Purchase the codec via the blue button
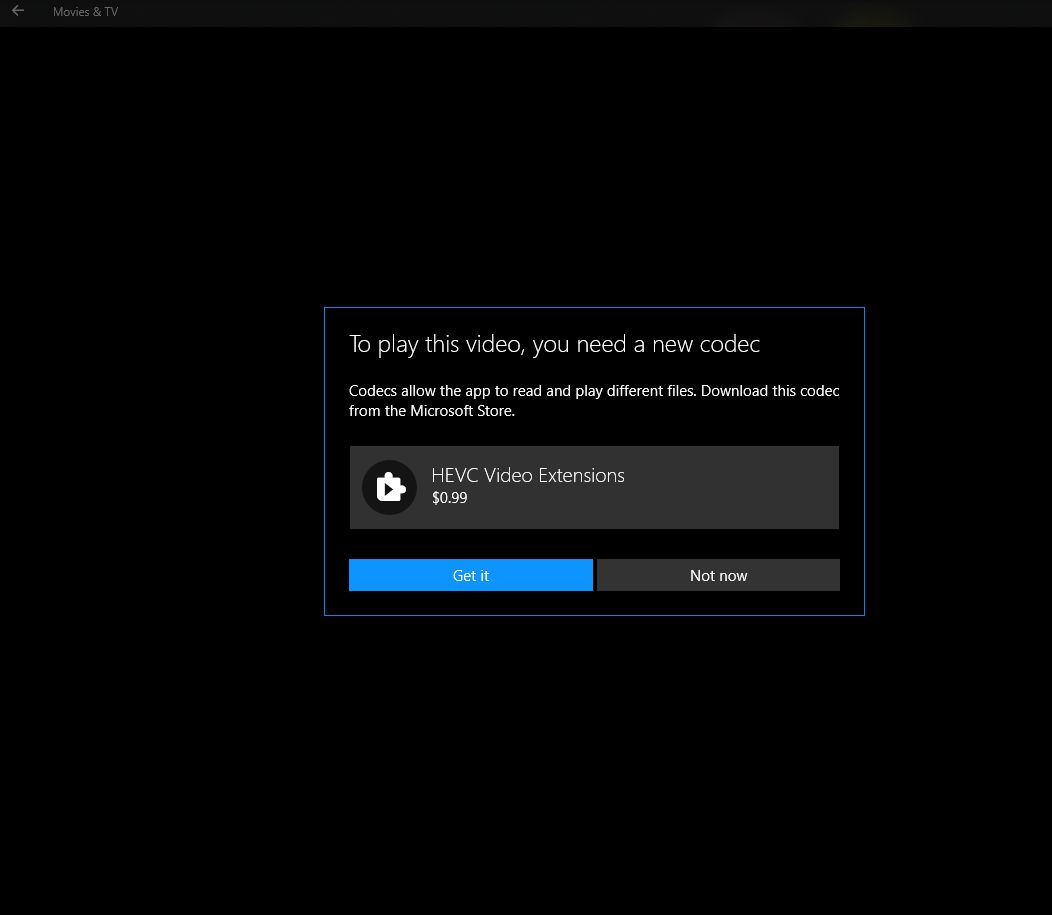The image size is (1052, 915). click(x=470, y=575)
